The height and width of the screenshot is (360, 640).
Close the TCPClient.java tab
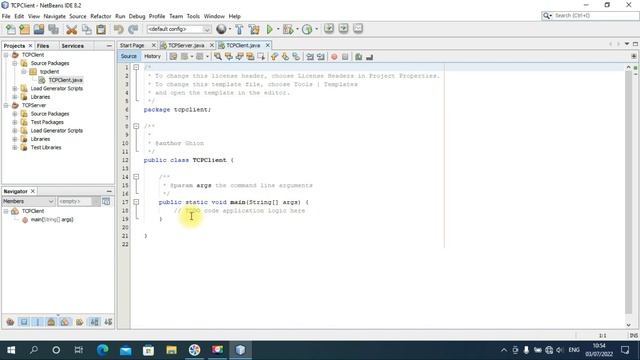pyautogui.click(x=268, y=45)
